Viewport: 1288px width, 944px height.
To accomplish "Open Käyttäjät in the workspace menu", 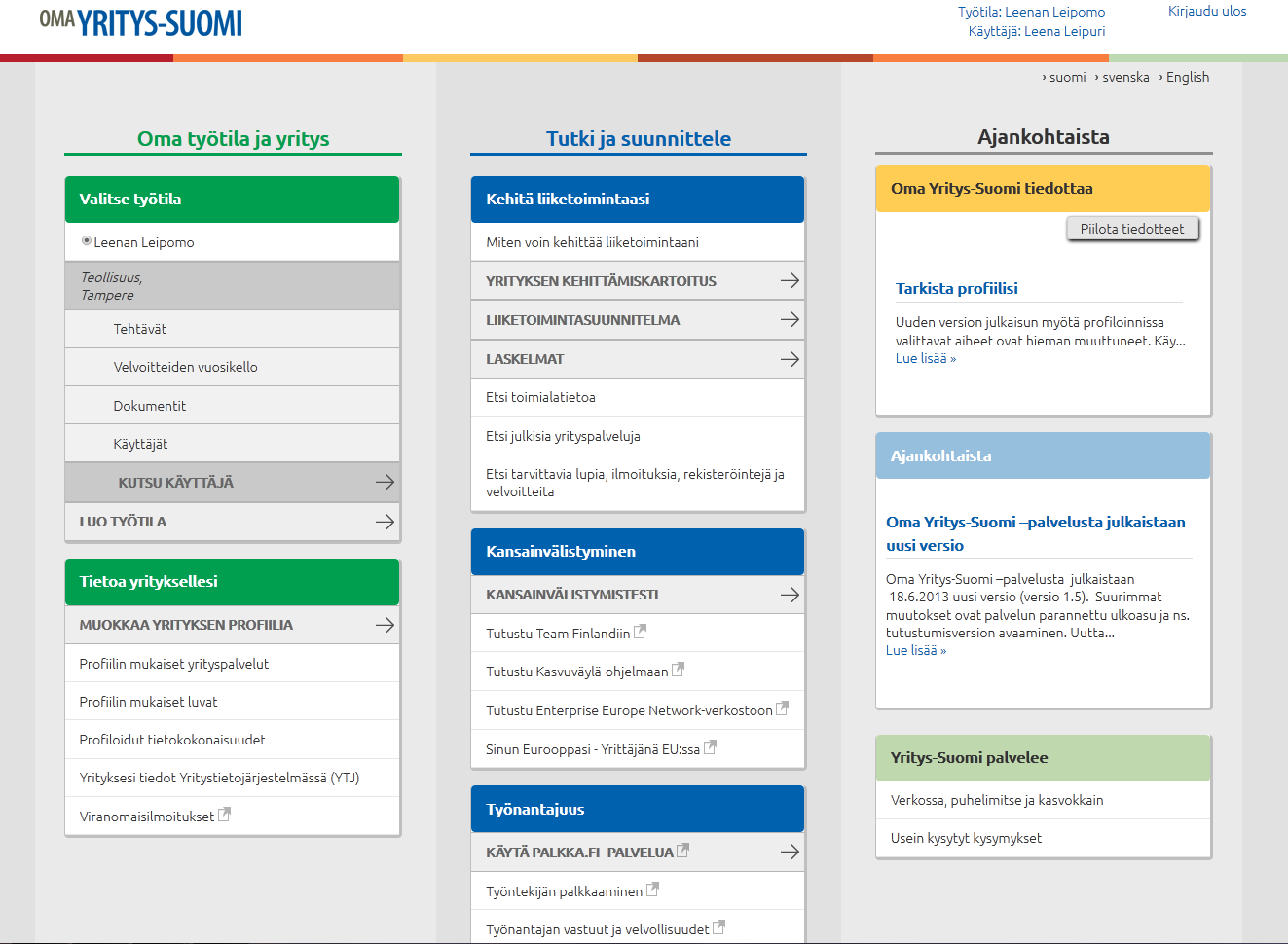I will tap(233, 444).
